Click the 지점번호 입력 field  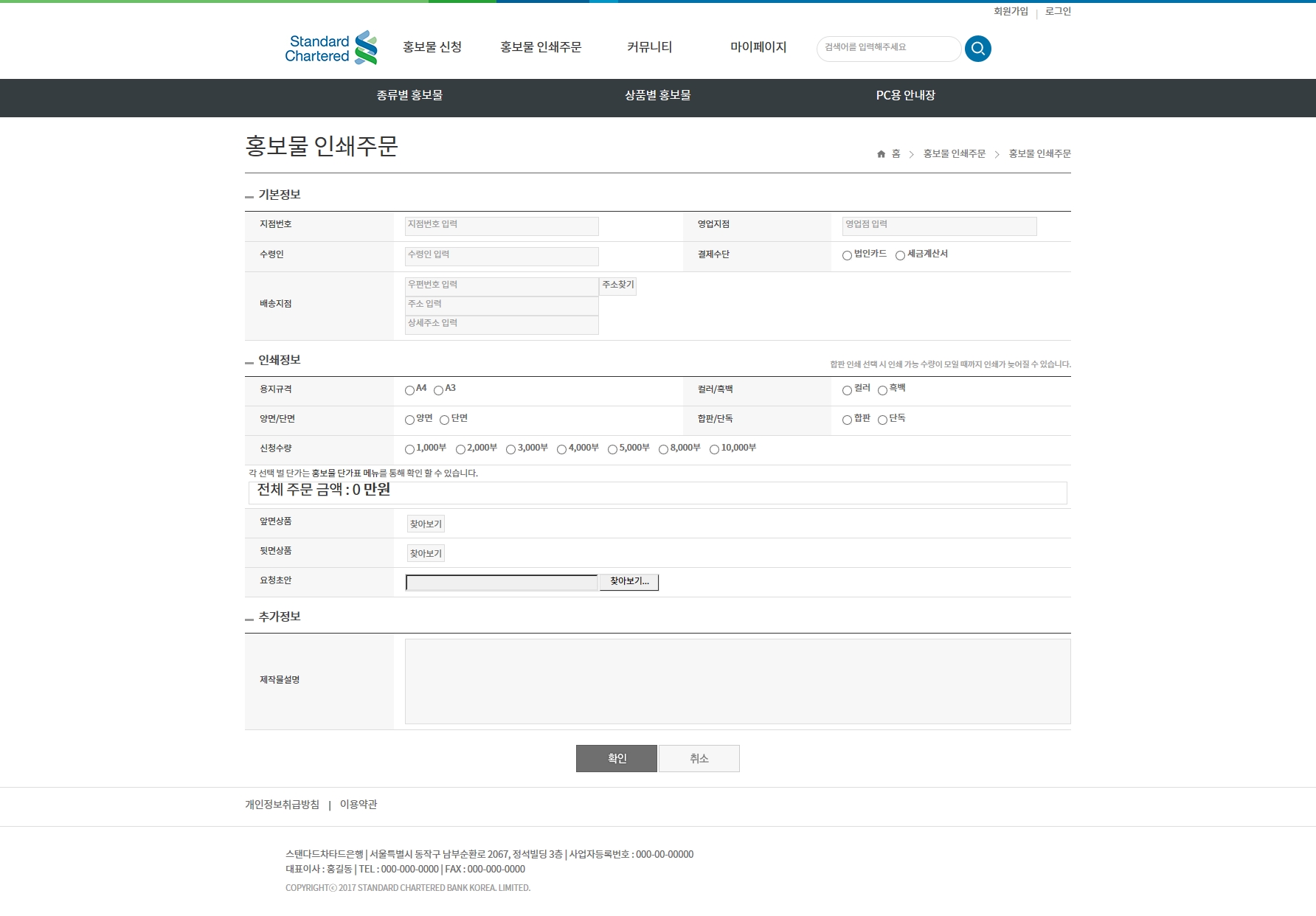502,226
